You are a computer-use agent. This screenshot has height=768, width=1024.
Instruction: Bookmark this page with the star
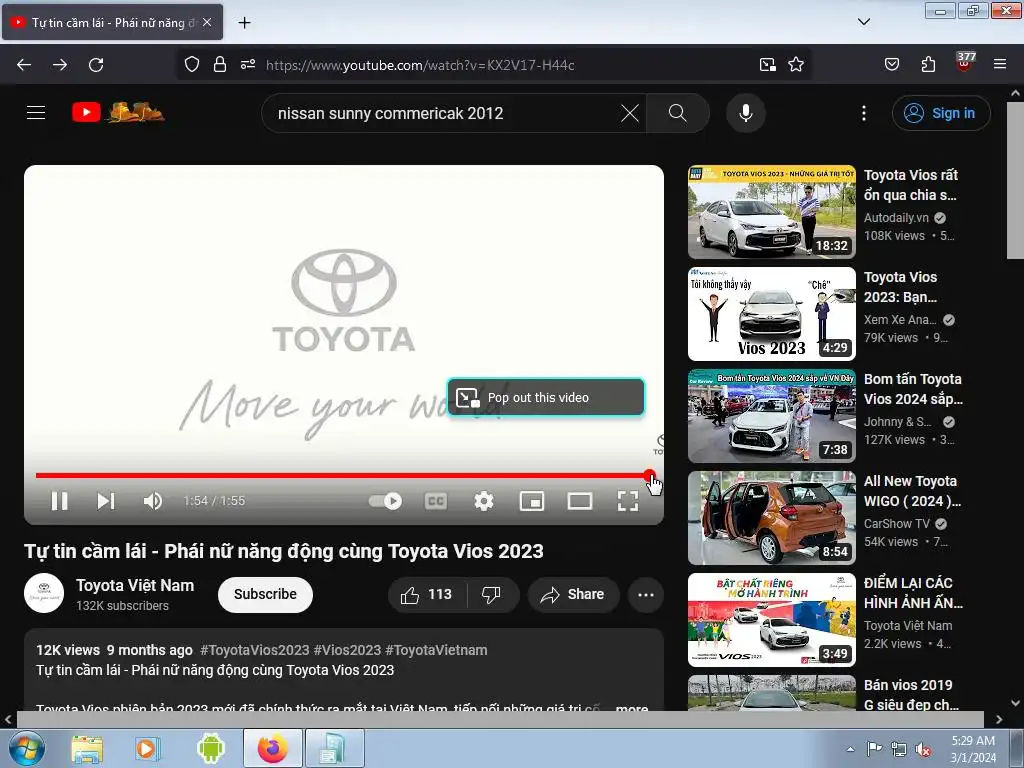[795, 65]
